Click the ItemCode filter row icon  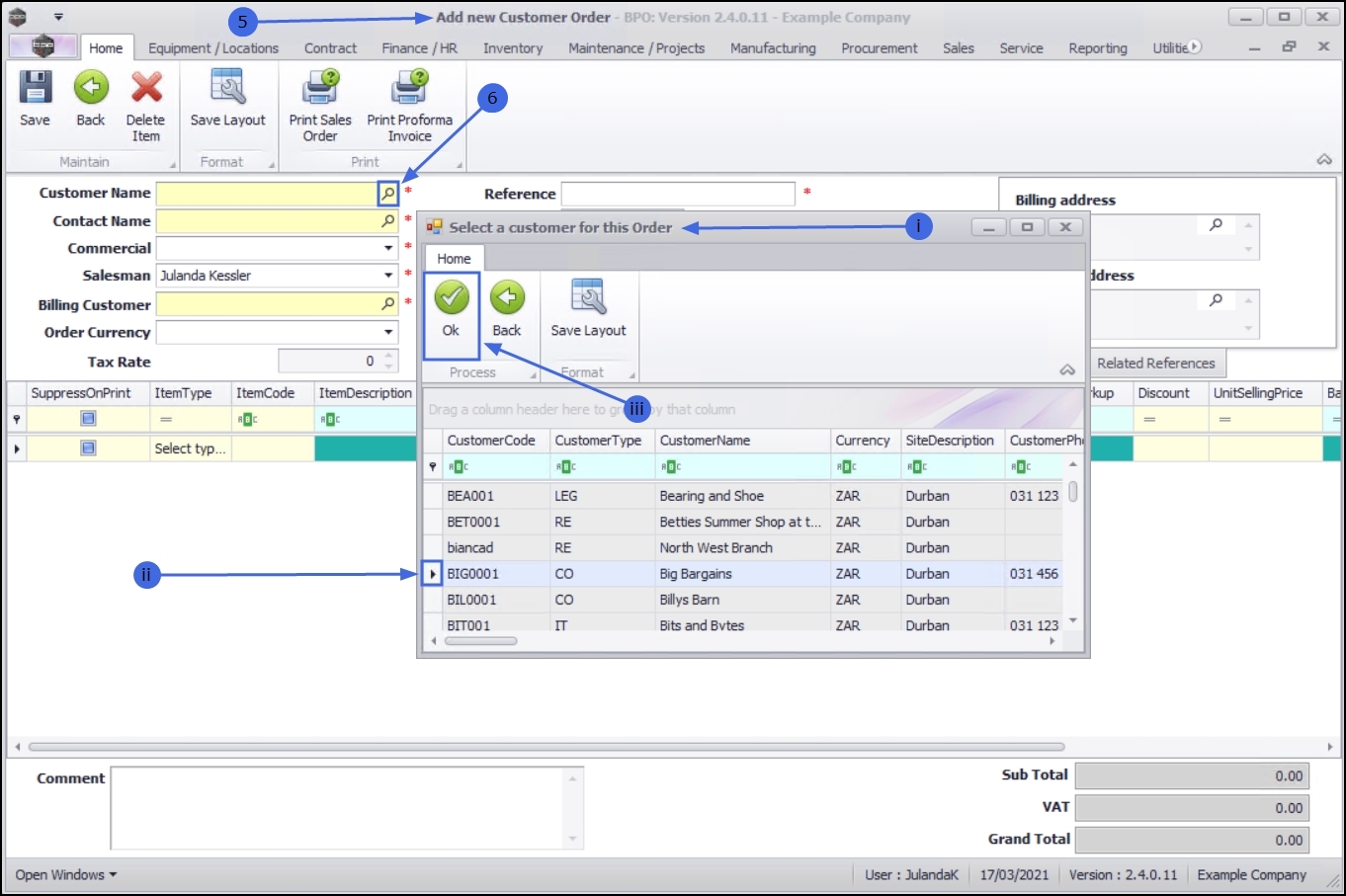click(x=247, y=420)
